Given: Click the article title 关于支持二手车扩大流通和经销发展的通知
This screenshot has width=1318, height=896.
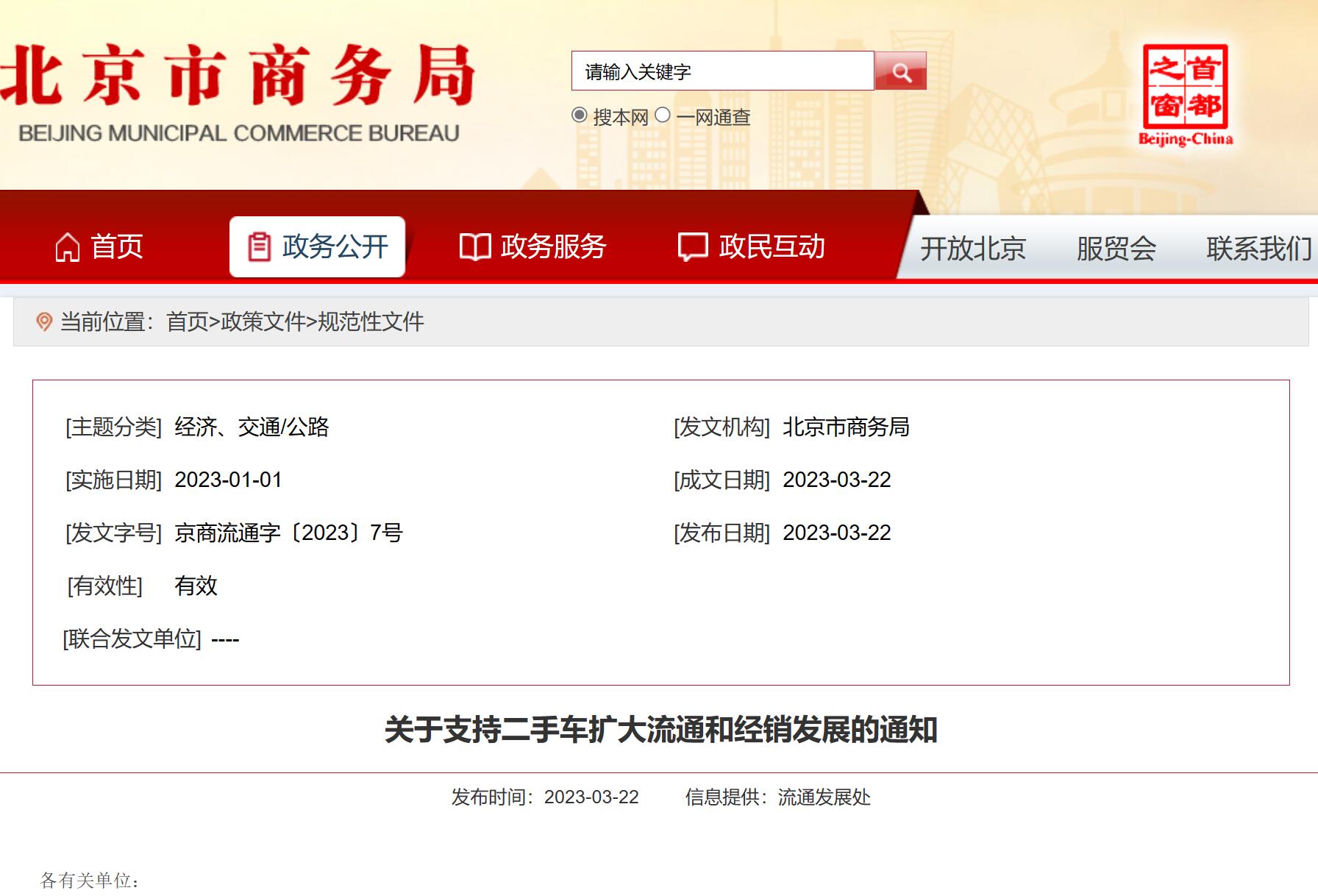Looking at the screenshot, I should click(x=660, y=730).
